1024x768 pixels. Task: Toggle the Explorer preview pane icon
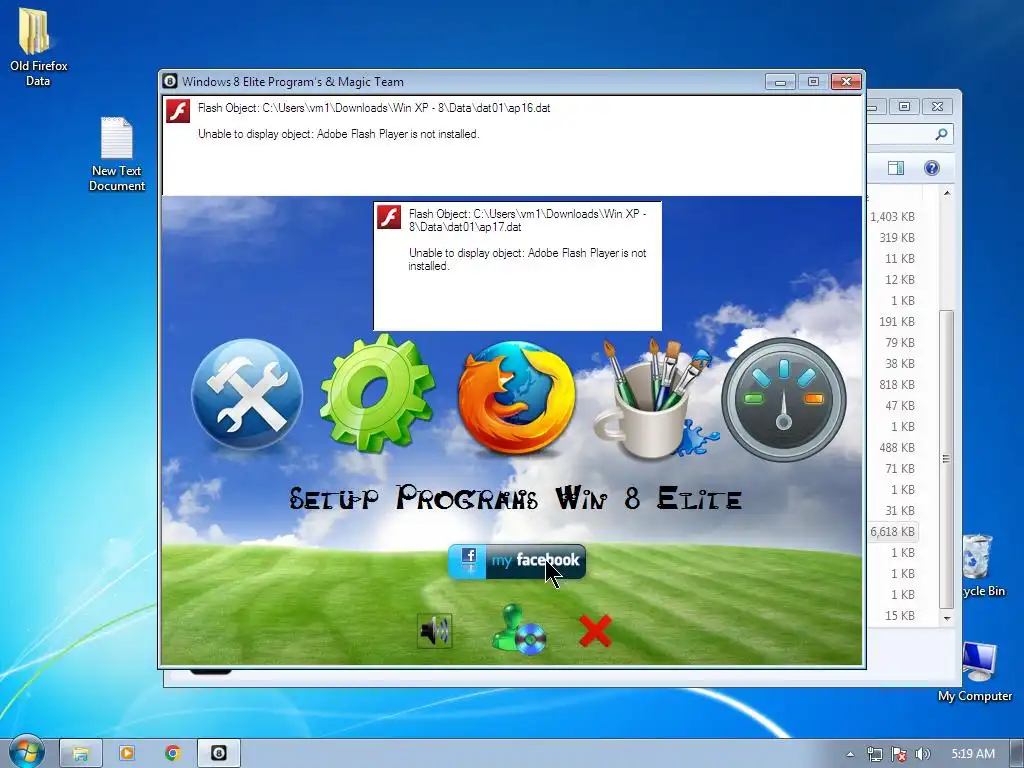tap(896, 168)
